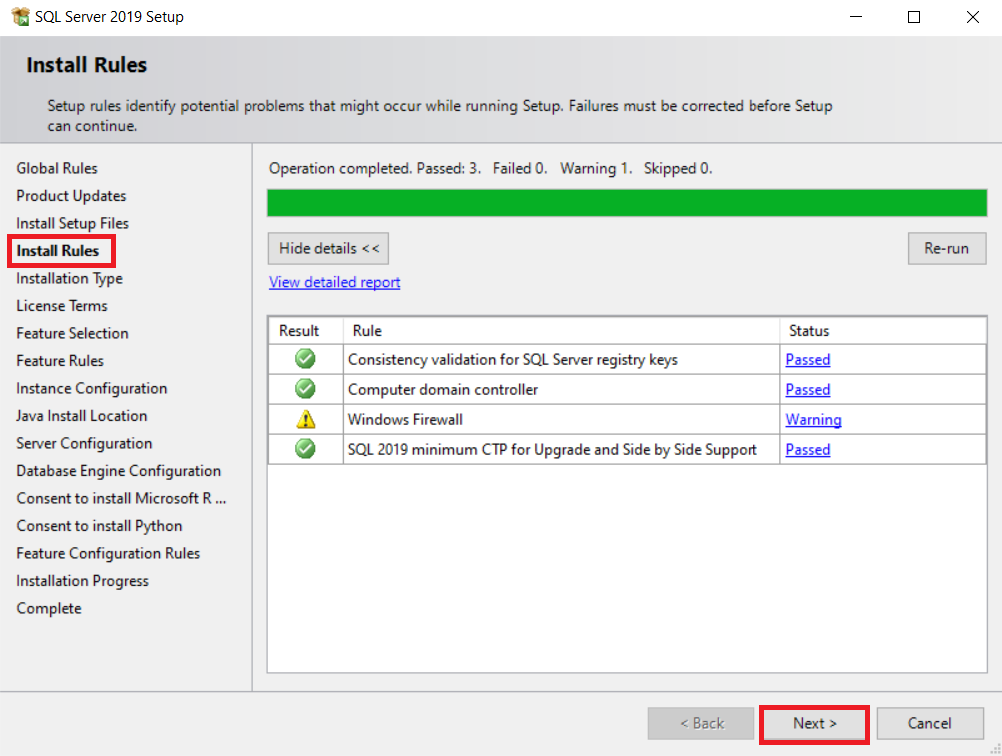
Task: Select 'Windows Firewall' rule text
Action: click(x=405, y=419)
